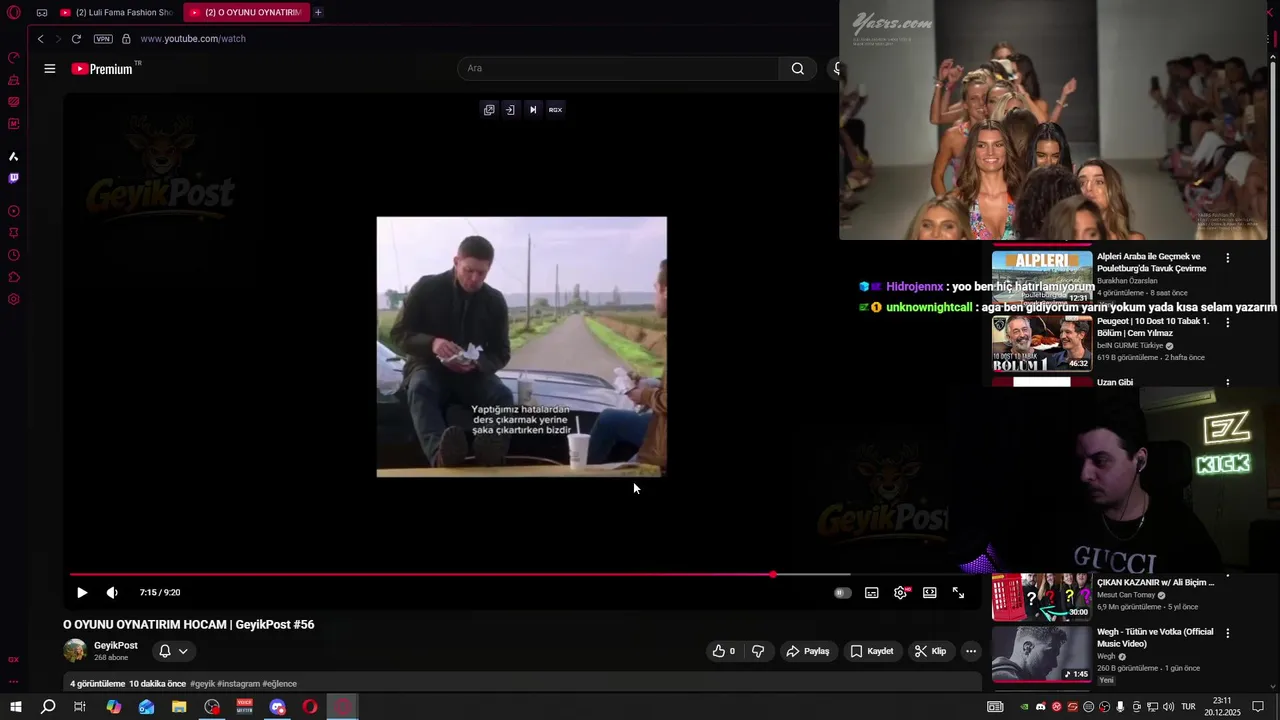Focus the www.youtube.com/watch address bar

(x=193, y=39)
